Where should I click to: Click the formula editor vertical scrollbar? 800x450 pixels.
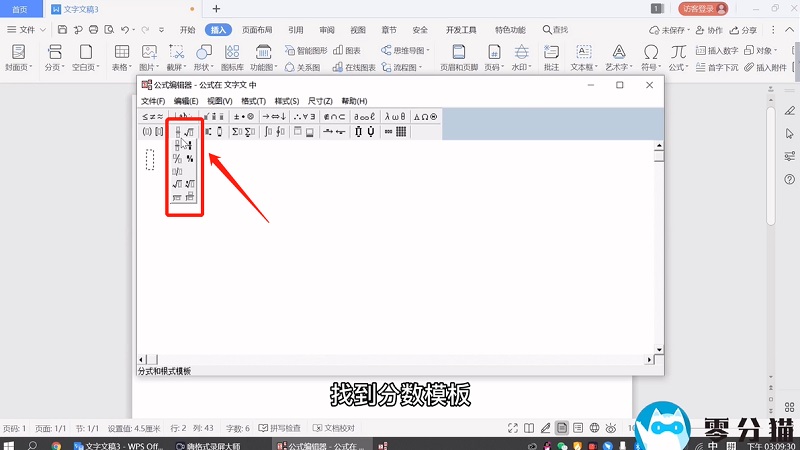658,250
